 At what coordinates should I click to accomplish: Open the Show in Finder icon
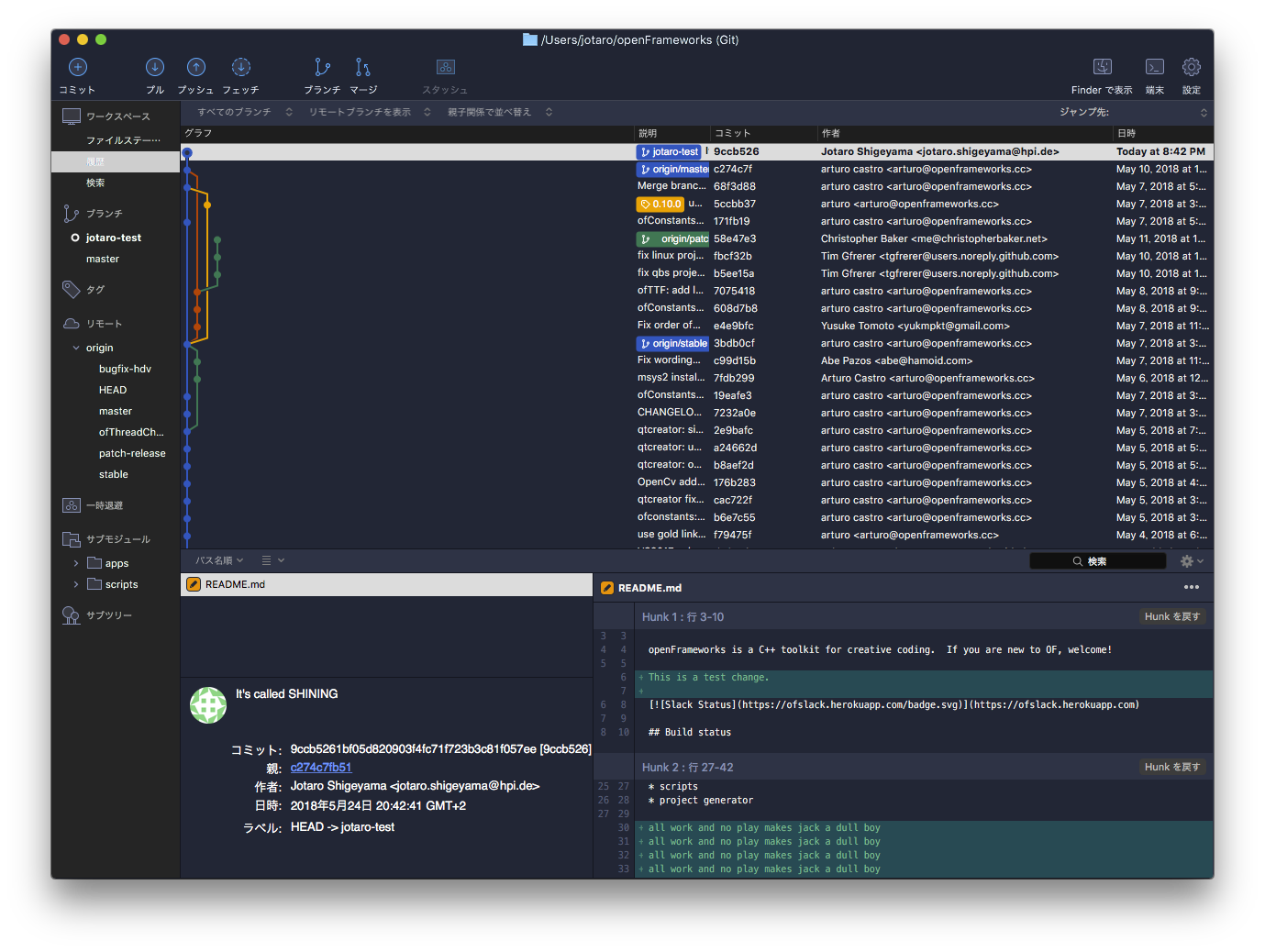pos(1102,68)
